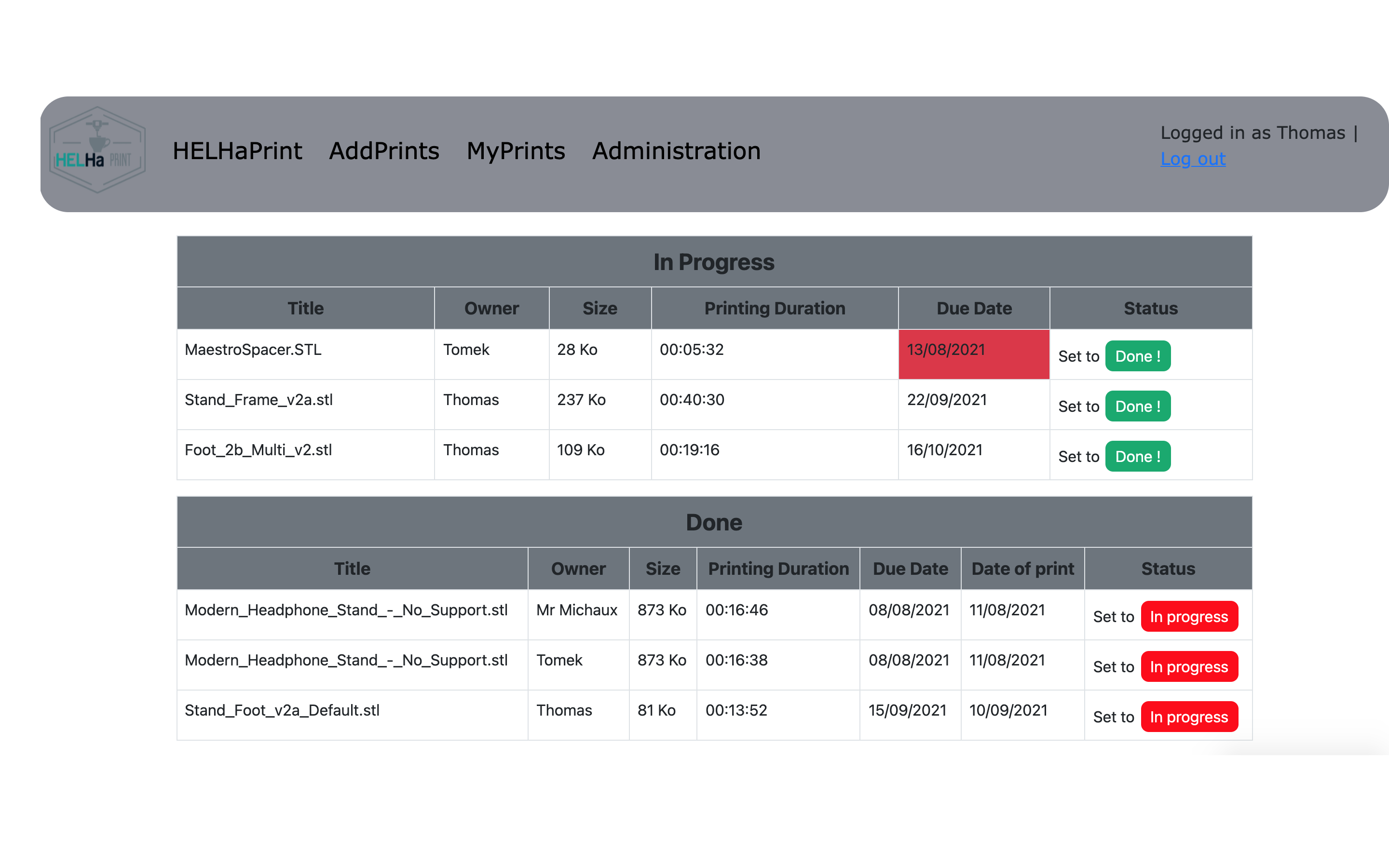Open the Administration page
This screenshot has height=868, width=1389.
pyautogui.click(x=676, y=151)
